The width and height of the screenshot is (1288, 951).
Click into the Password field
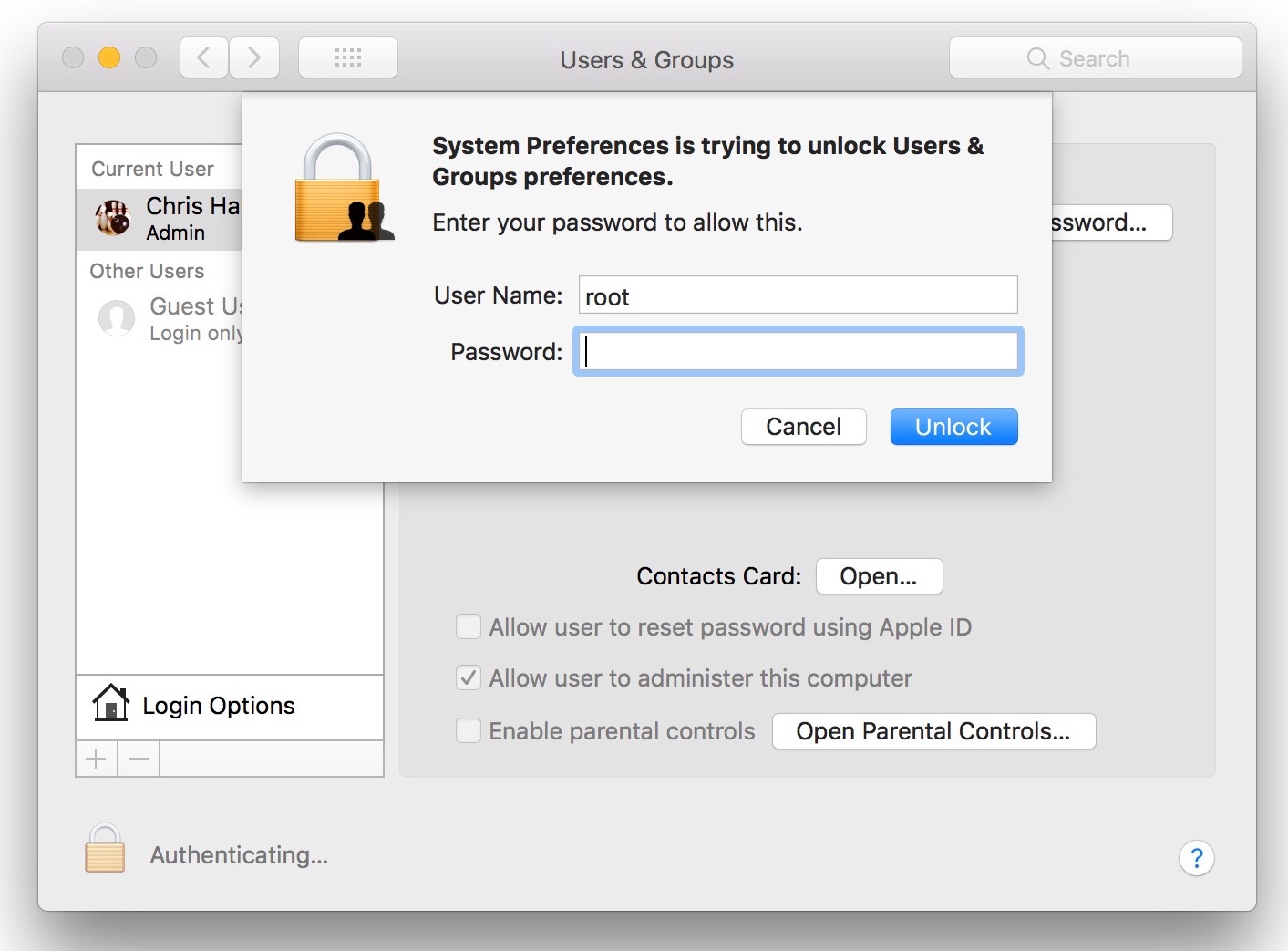(799, 352)
